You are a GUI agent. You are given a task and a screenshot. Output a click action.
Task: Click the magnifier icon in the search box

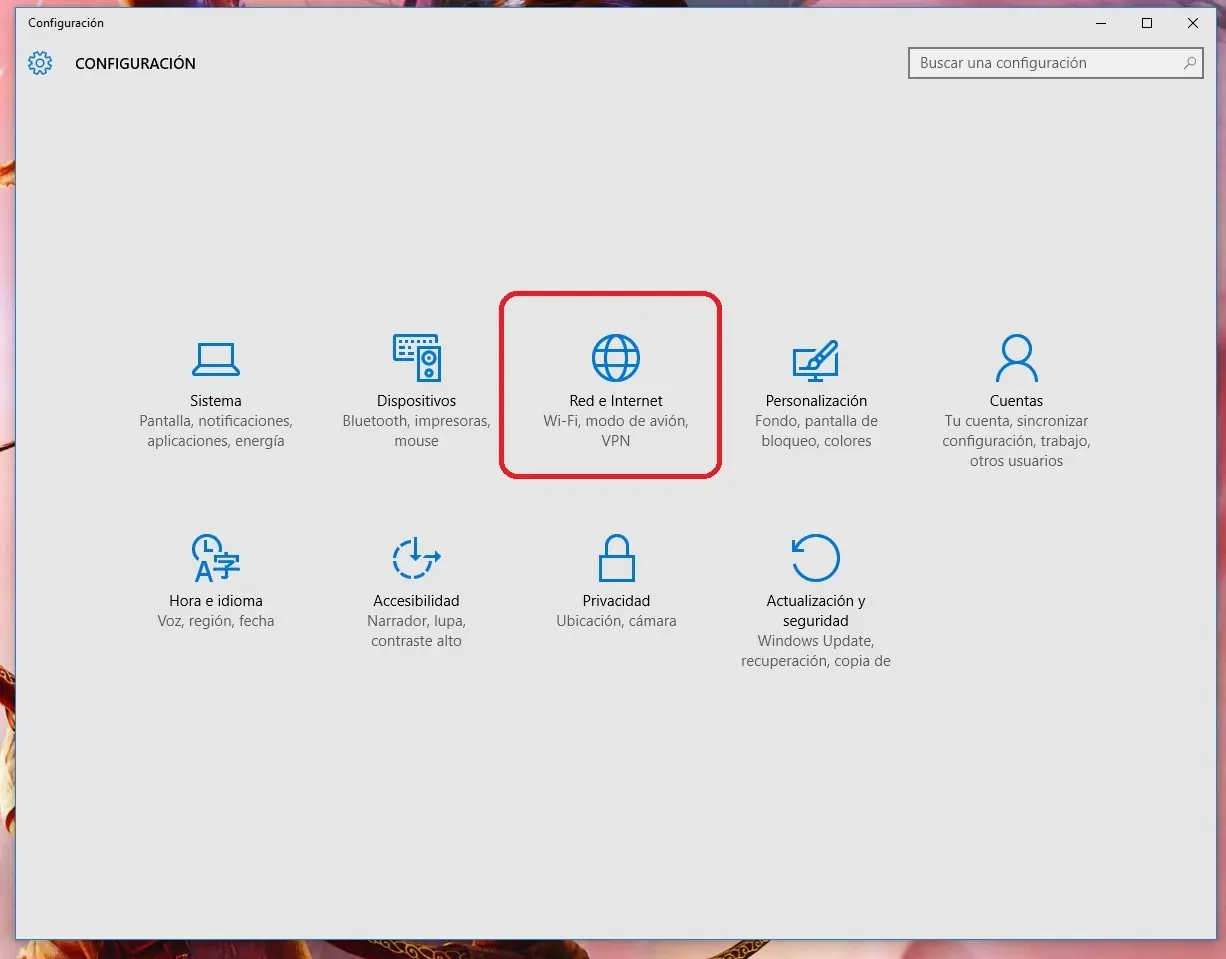[1189, 63]
